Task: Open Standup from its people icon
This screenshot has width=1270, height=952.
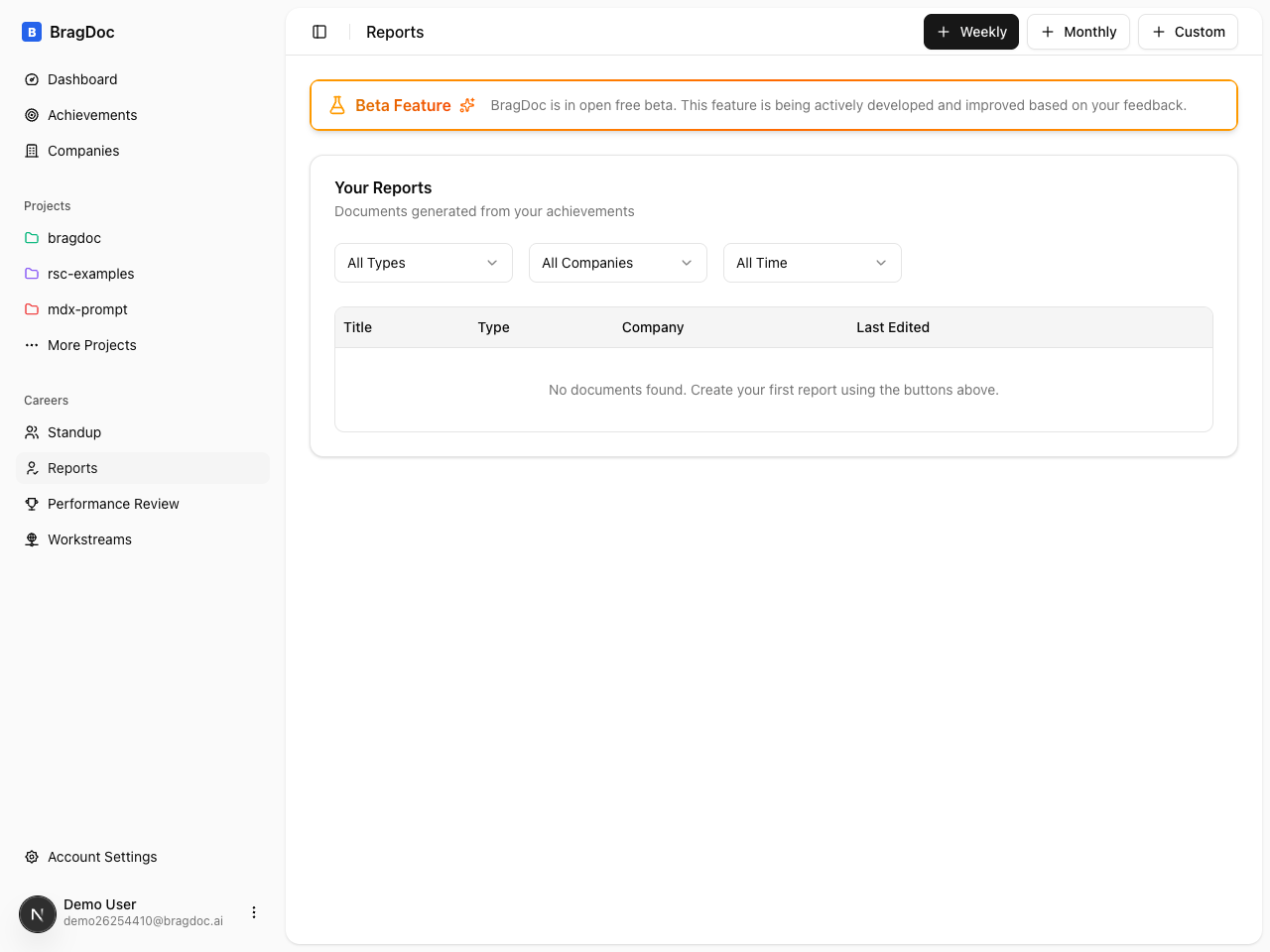Action: pos(32,432)
